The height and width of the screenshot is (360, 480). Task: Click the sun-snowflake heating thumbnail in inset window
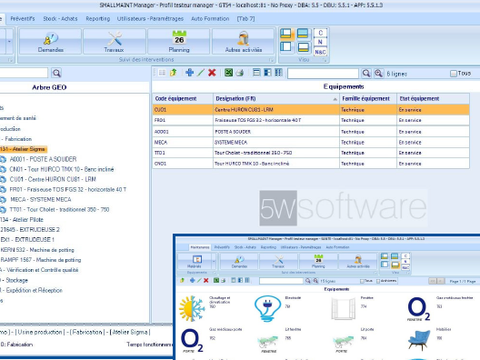[x=192, y=308]
